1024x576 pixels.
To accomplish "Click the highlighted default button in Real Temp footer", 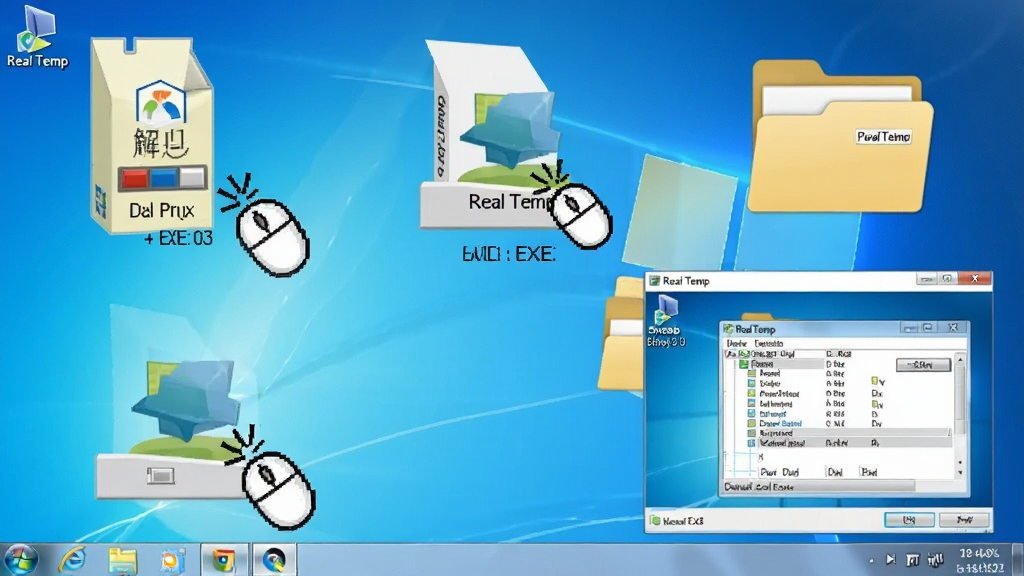I will [908, 520].
